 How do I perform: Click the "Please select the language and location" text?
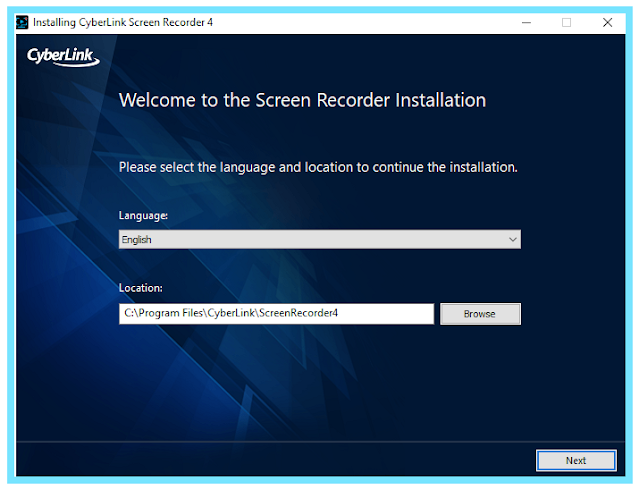coord(318,168)
